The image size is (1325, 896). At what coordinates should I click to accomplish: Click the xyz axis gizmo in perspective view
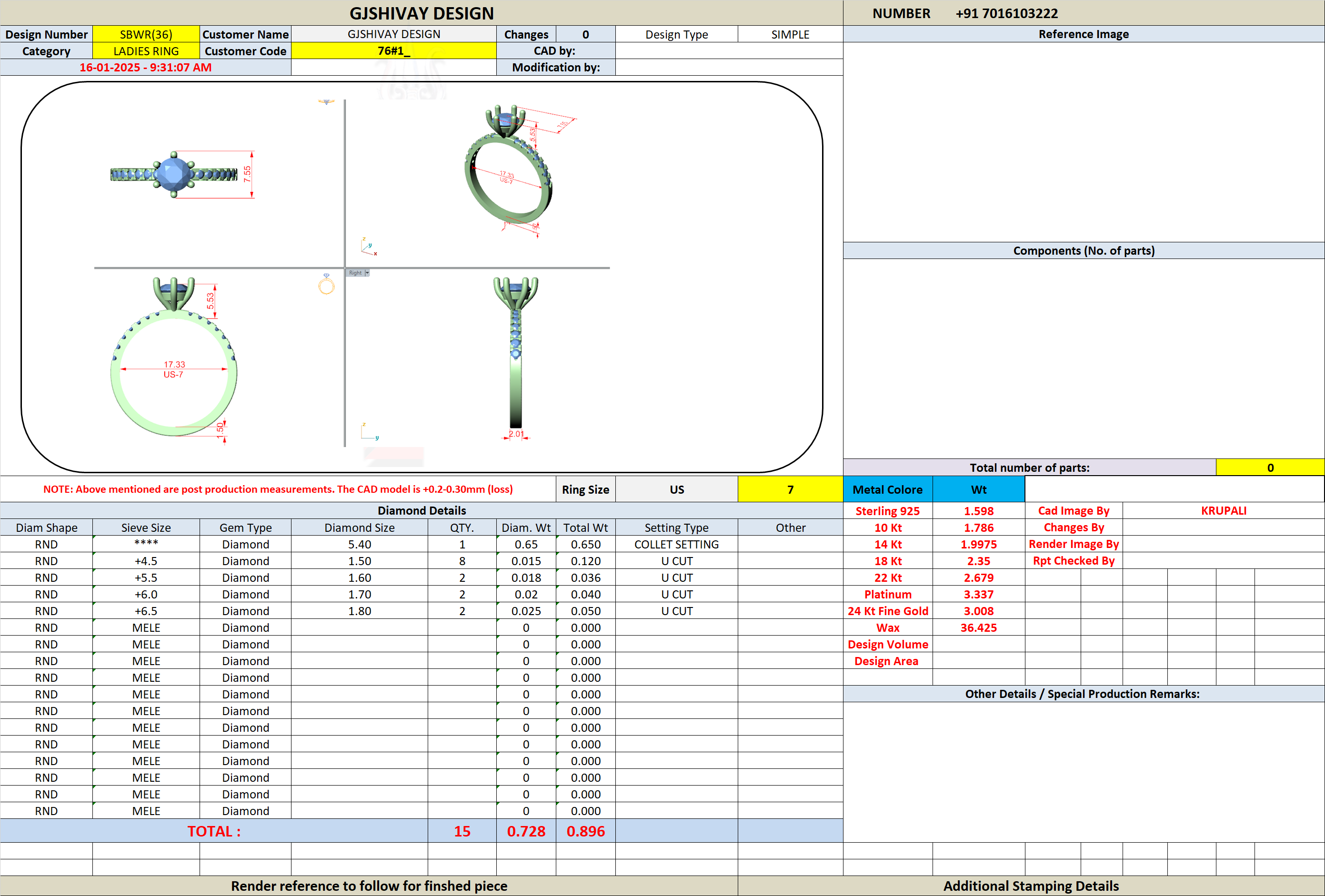coord(369,246)
